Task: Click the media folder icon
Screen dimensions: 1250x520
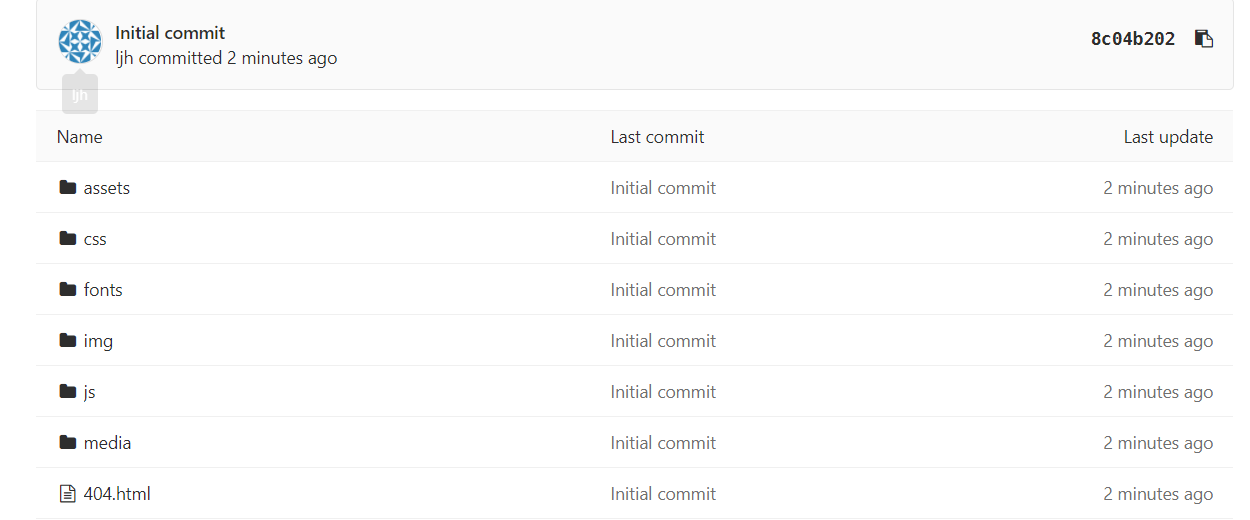Action: pos(68,442)
